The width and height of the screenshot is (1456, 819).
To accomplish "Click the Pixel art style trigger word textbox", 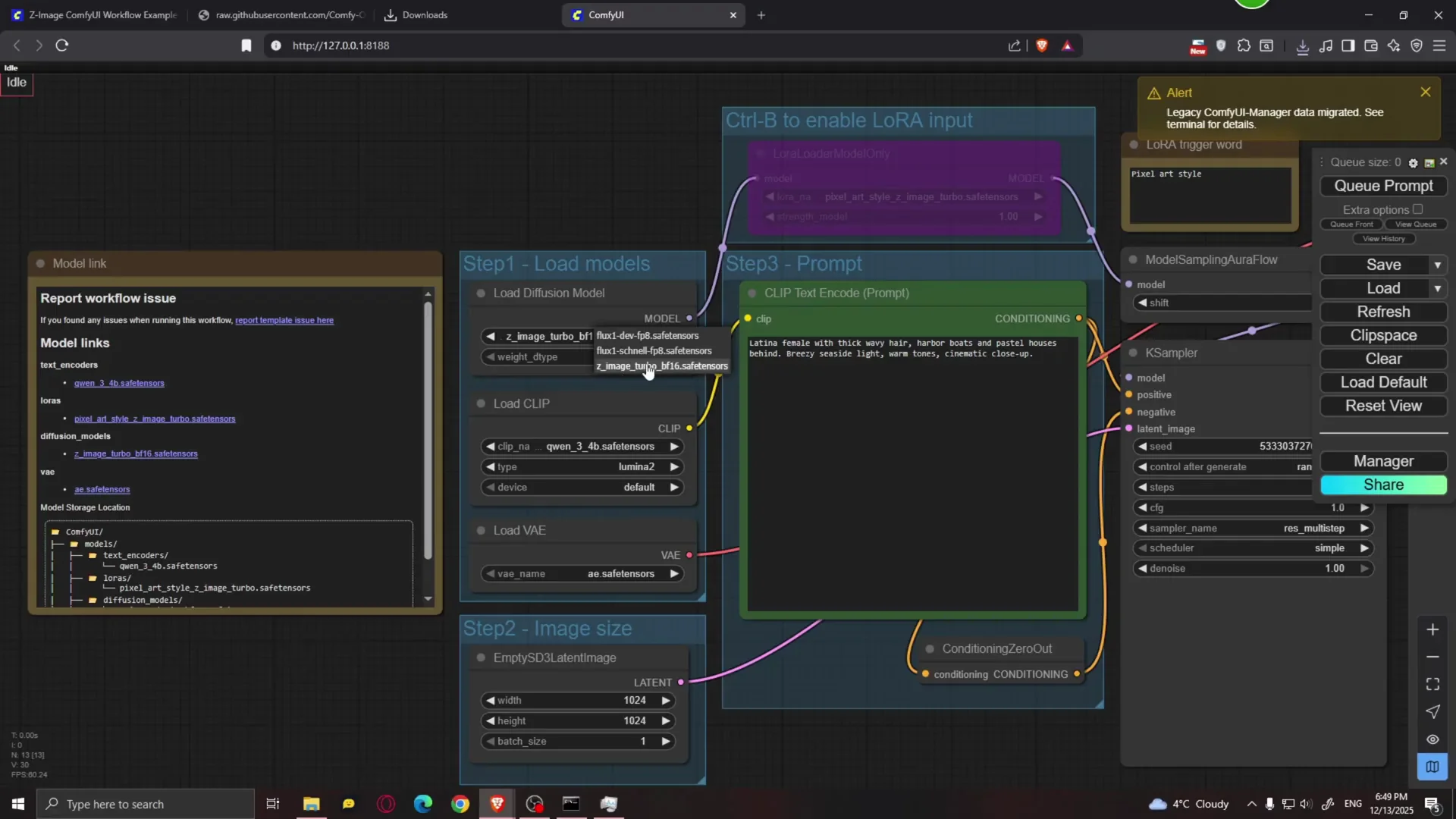I will click(1210, 195).
